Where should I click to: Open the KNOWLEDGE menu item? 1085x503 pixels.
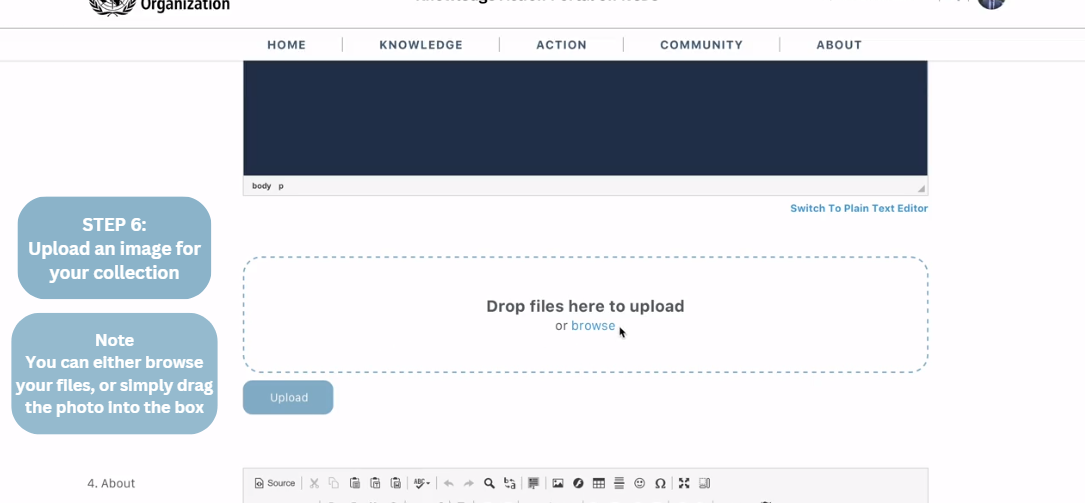pos(421,45)
